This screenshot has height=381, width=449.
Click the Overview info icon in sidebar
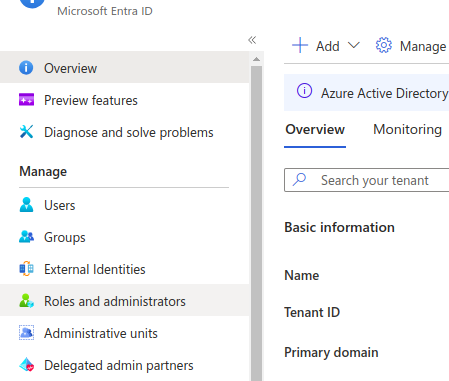tap(26, 68)
